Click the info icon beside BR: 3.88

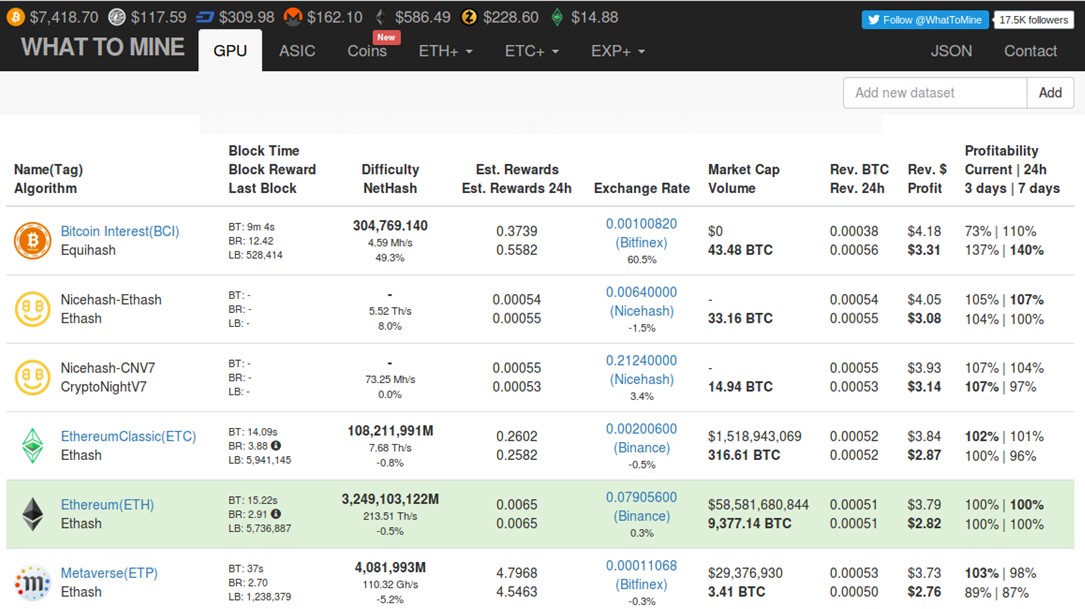coord(275,446)
